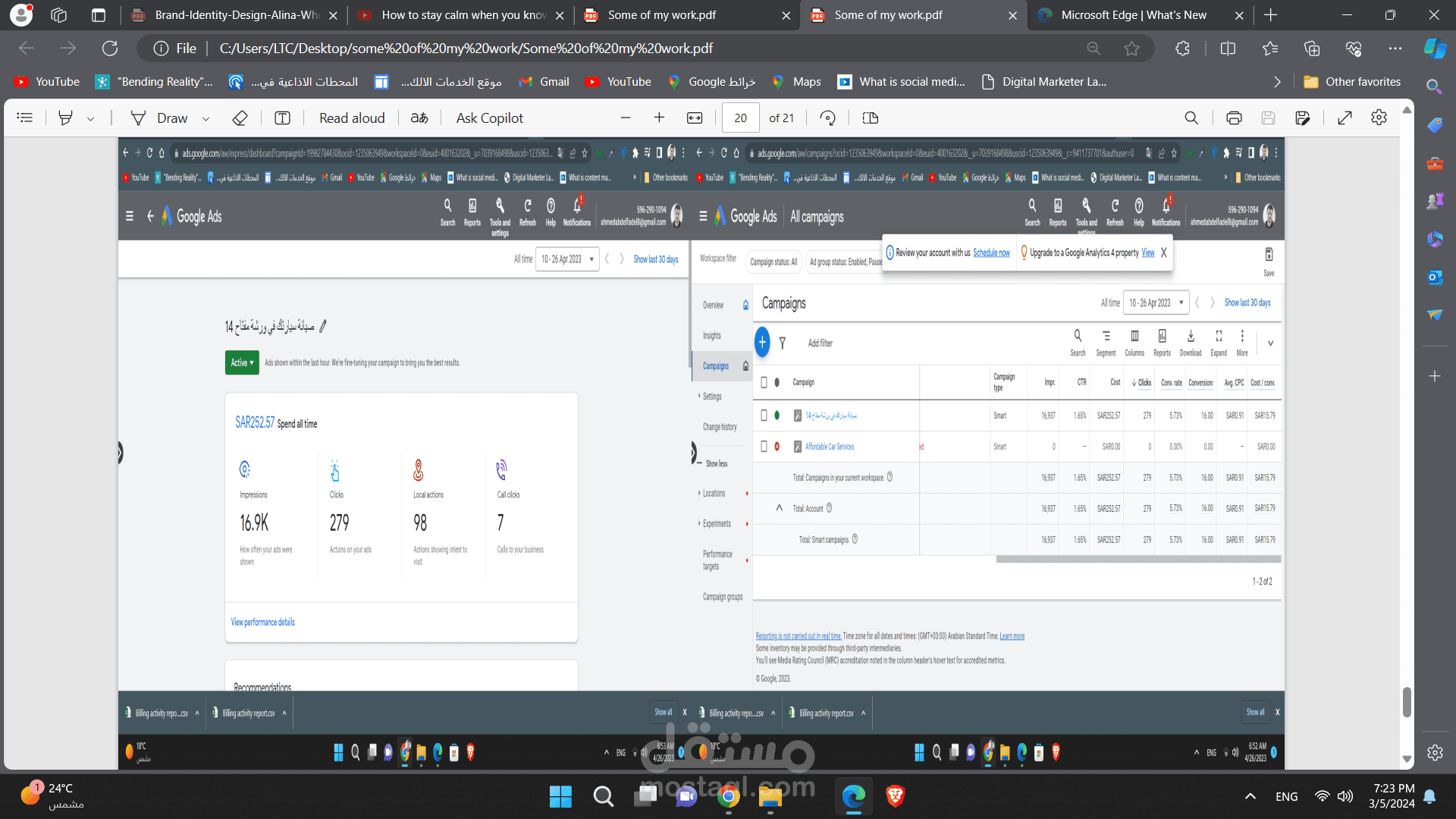Click the Split screen icon
The height and width of the screenshot is (819, 1456).
[1228, 49]
